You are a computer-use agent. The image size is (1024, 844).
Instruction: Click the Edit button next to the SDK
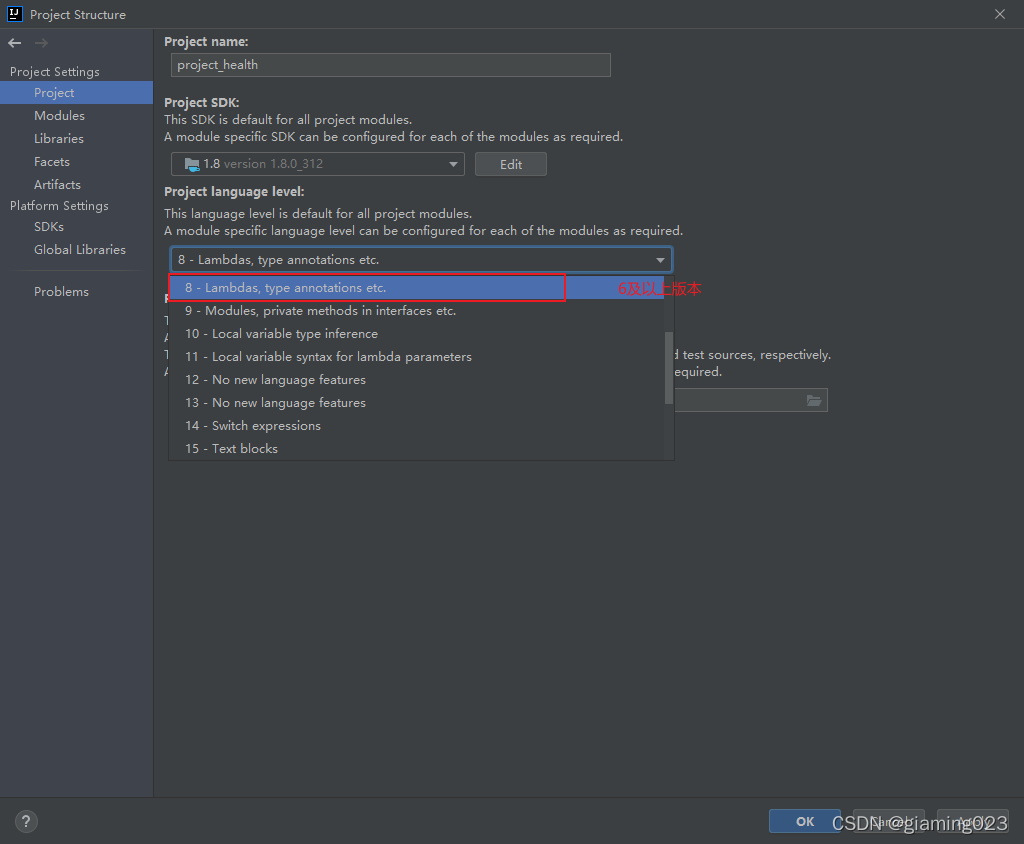pyautogui.click(x=510, y=164)
